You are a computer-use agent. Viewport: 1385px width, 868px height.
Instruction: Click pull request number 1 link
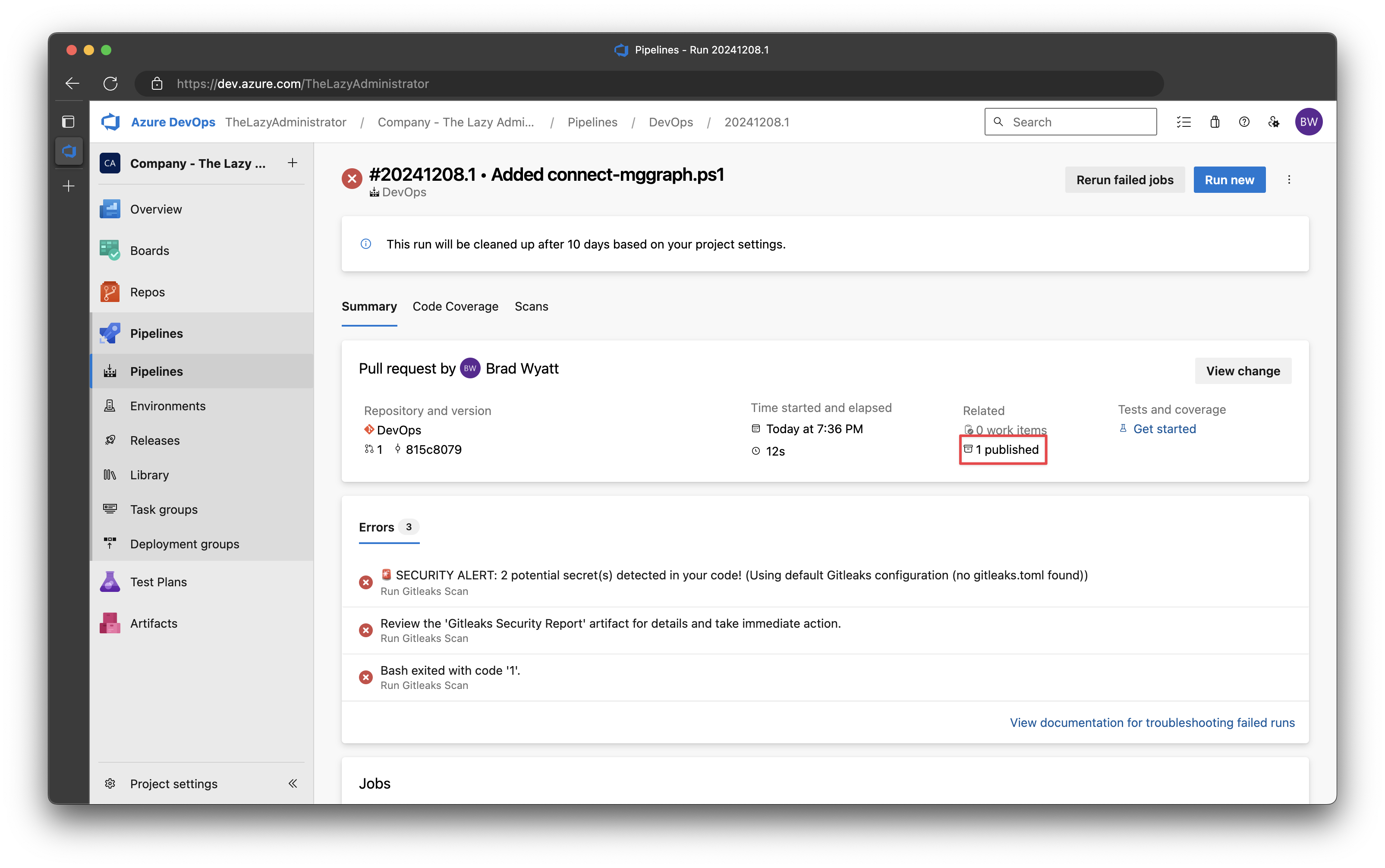[x=374, y=450]
